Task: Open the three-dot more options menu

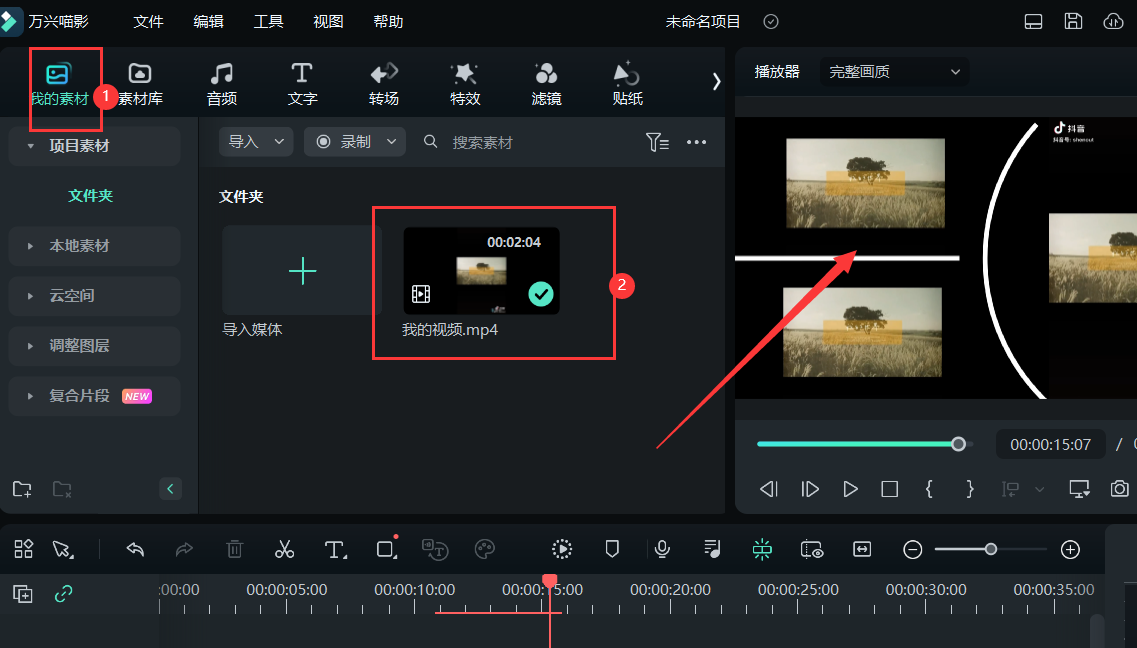Action: click(696, 142)
